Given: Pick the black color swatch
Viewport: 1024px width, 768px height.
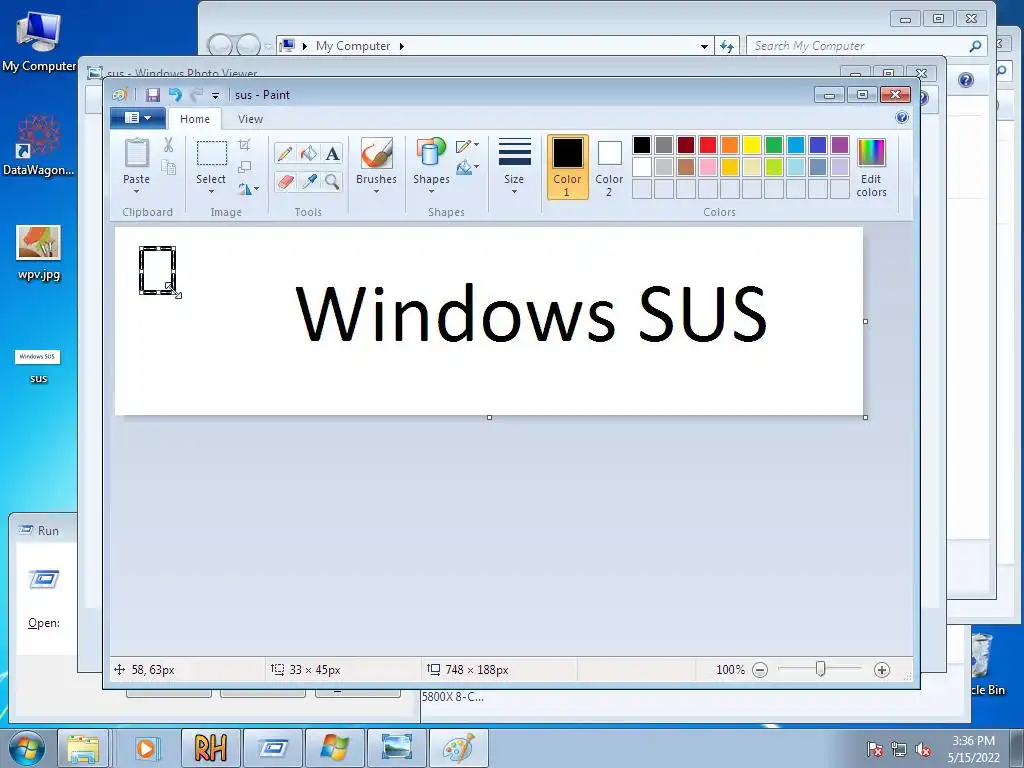Looking at the screenshot, I should [642, 144].
